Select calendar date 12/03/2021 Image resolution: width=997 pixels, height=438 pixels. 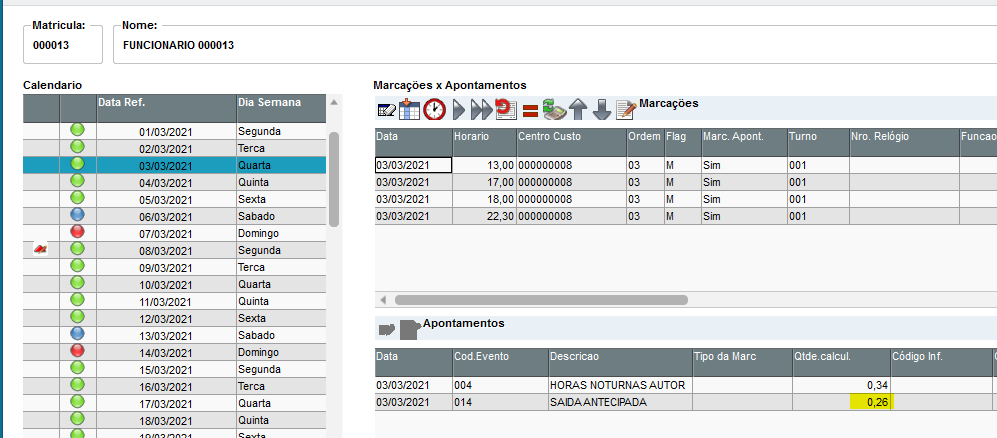[x=165, y=318]
